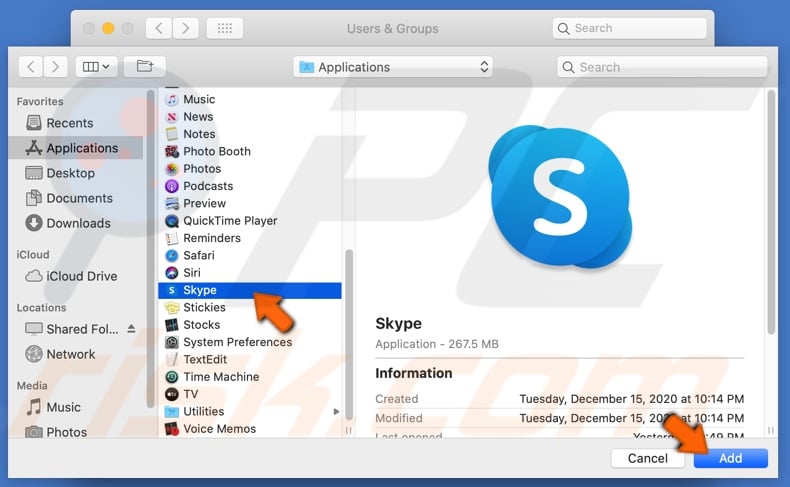The width and height of the screenshot is (790, 487).
Task: Go forward in the file dialog
Action: pos(55,66)
